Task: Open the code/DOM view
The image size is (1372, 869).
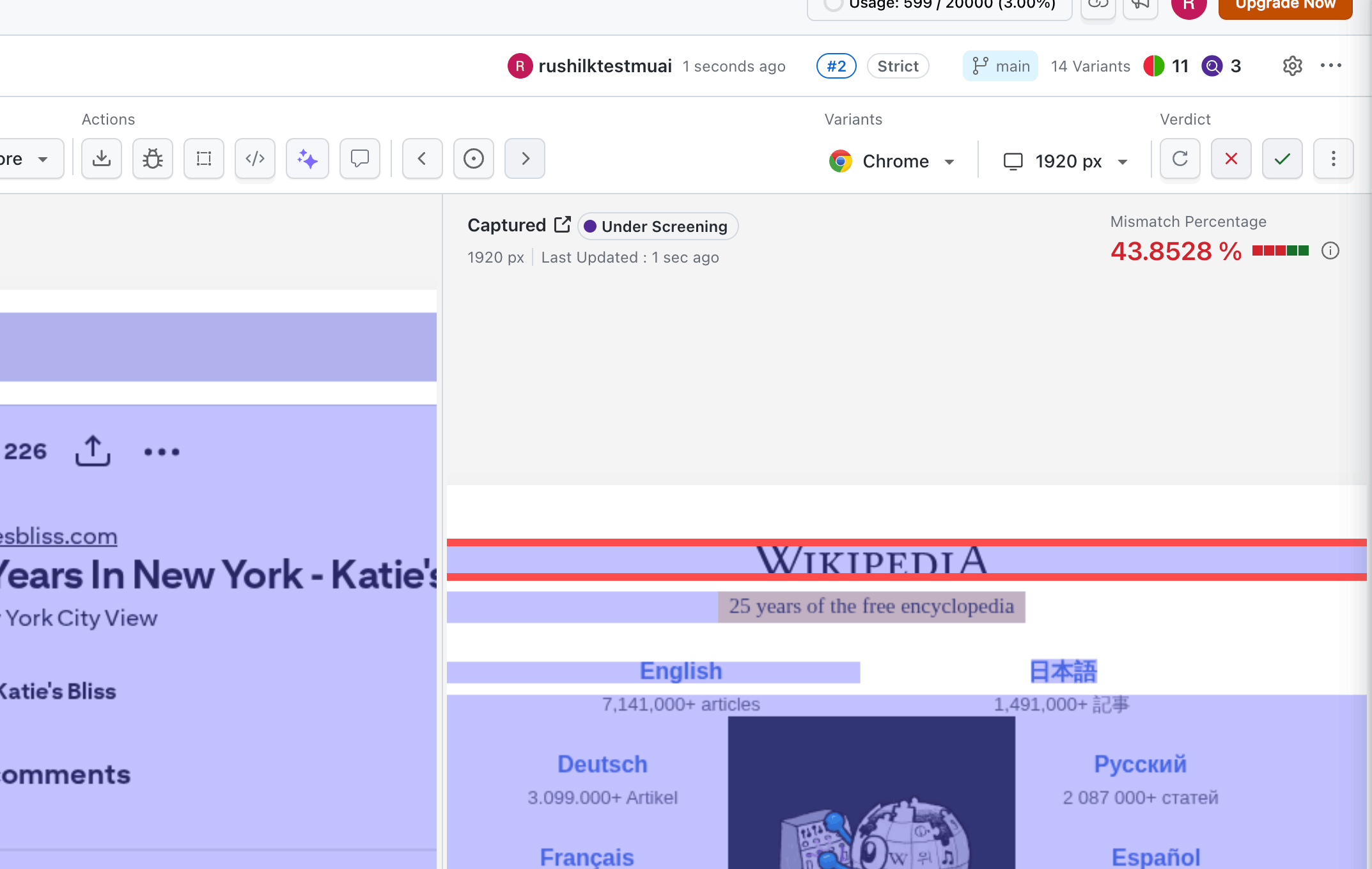Action: point(255,158)
